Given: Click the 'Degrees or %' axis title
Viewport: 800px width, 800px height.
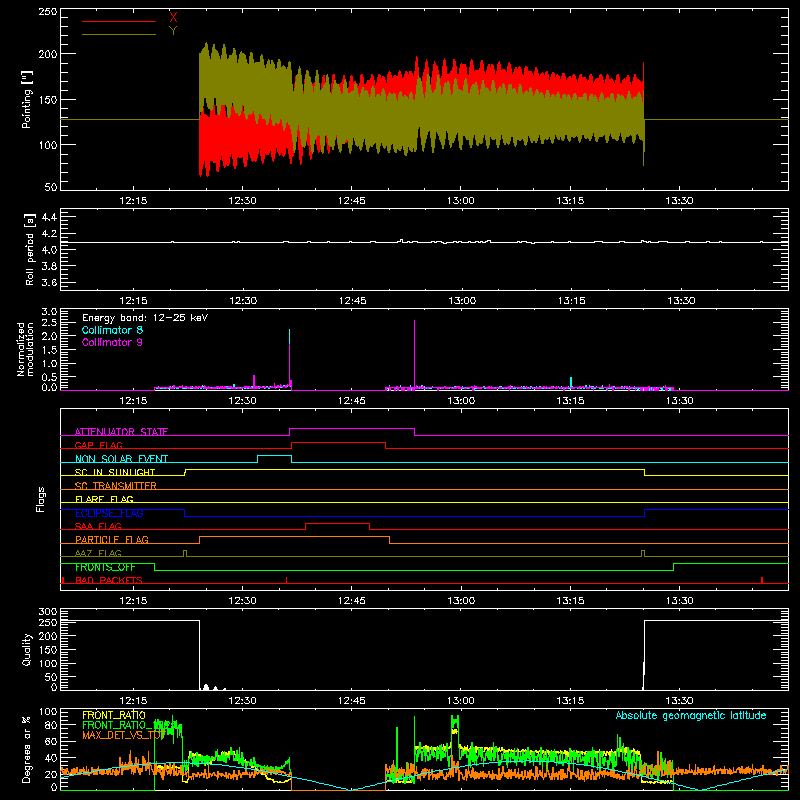Looking at the screenshot, I should 26,749.
